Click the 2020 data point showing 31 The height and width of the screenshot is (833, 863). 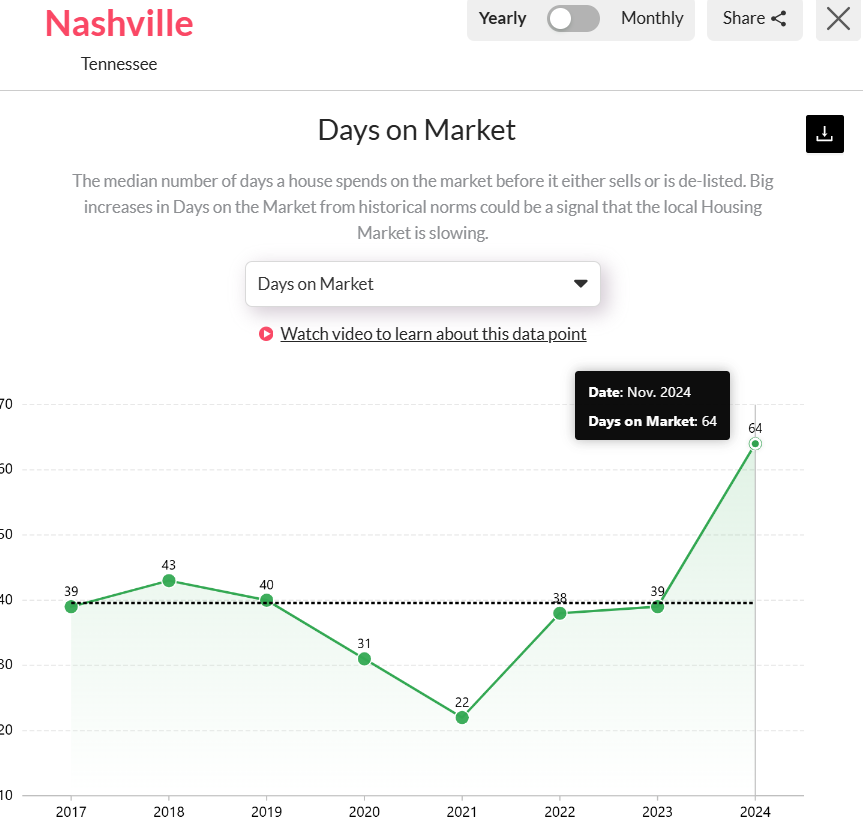point(363,658)
